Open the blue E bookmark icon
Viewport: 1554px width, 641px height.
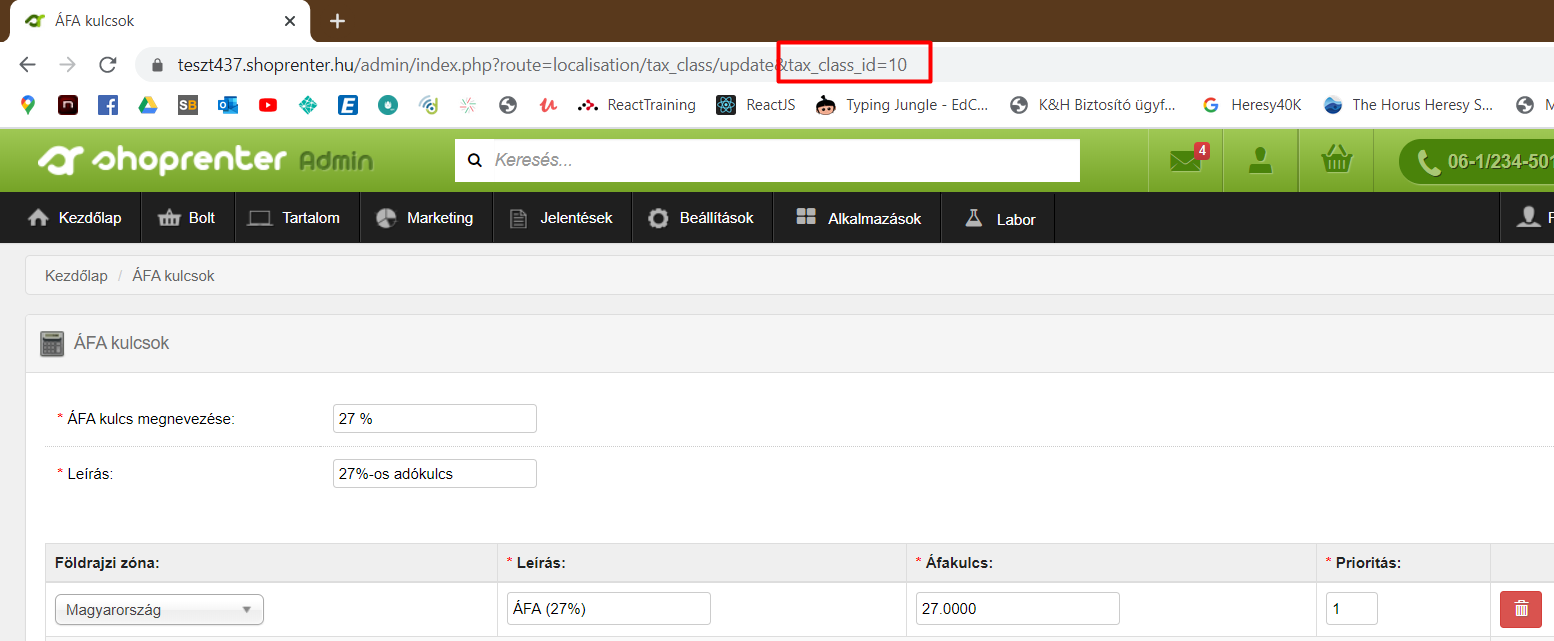[348, 104]
